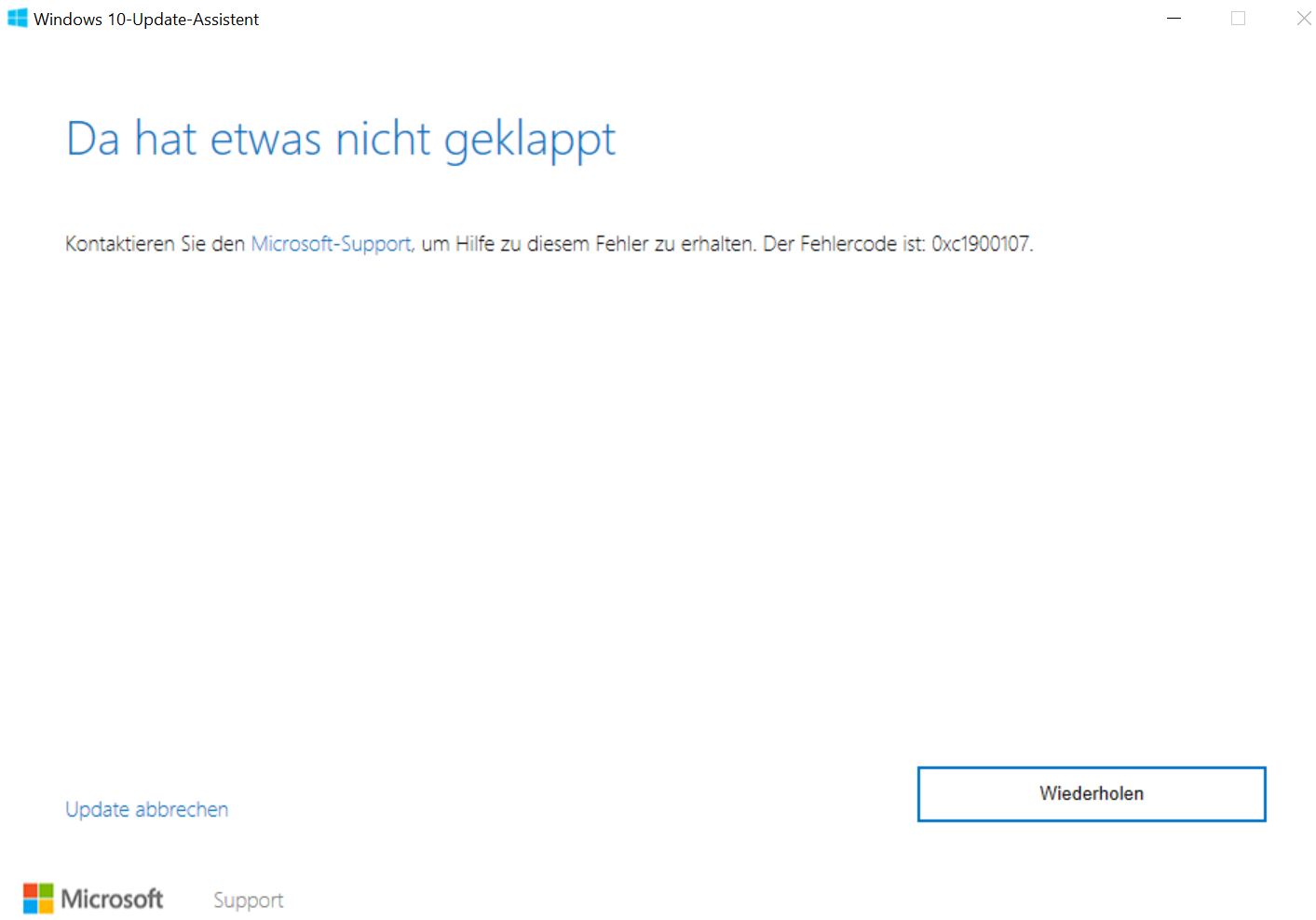Maximize the Update Assistant window

coord(1238,18)
